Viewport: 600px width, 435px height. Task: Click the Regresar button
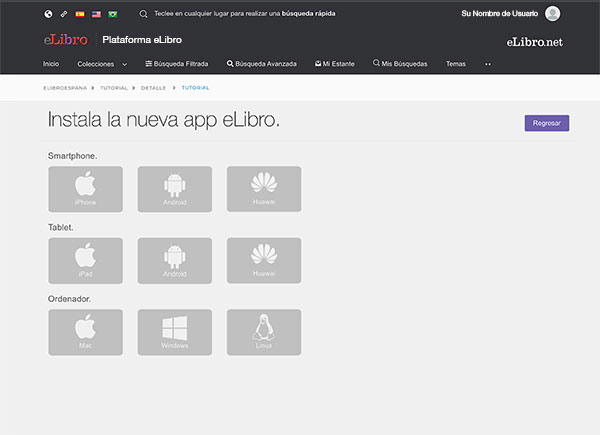point(547,123)
